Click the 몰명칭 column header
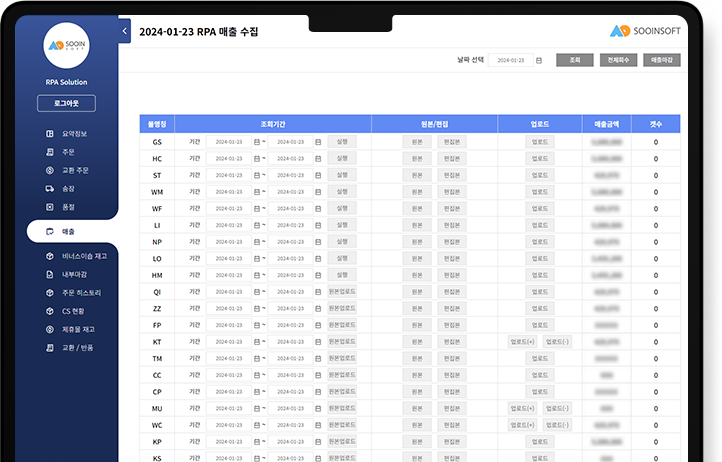This screenshot has width=722, height=462. pyautogui.click(x=157, y=124)
